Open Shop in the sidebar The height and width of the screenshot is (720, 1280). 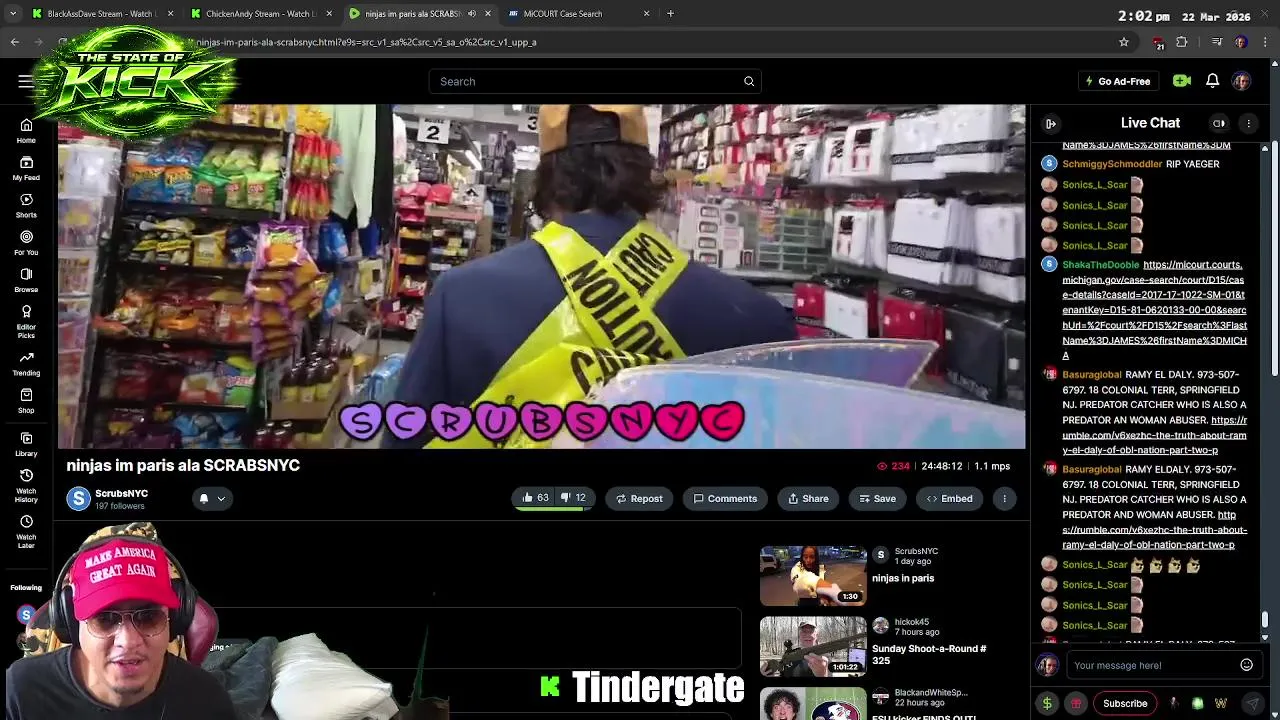26,400
